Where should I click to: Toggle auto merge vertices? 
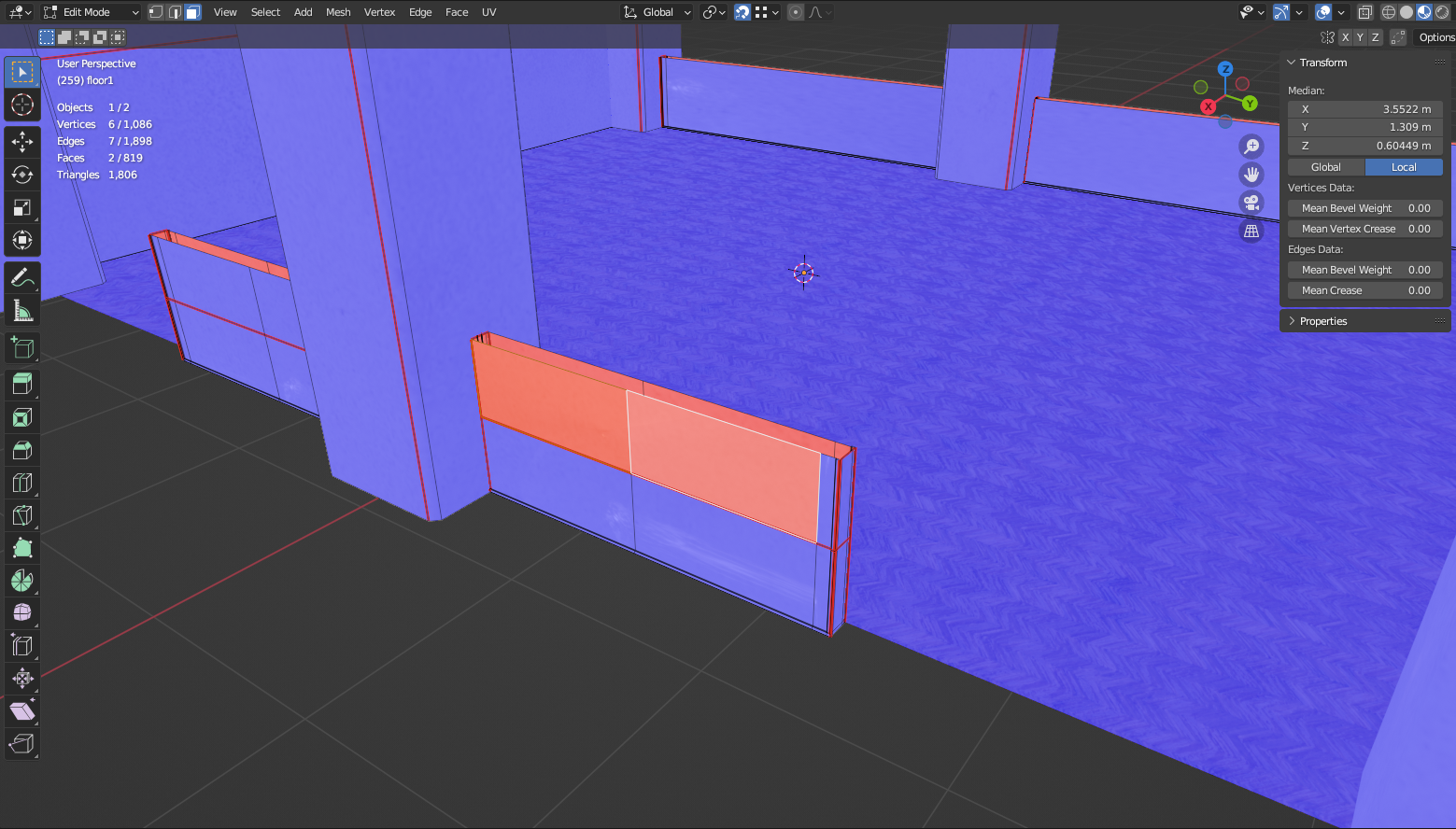[1398, 37]
